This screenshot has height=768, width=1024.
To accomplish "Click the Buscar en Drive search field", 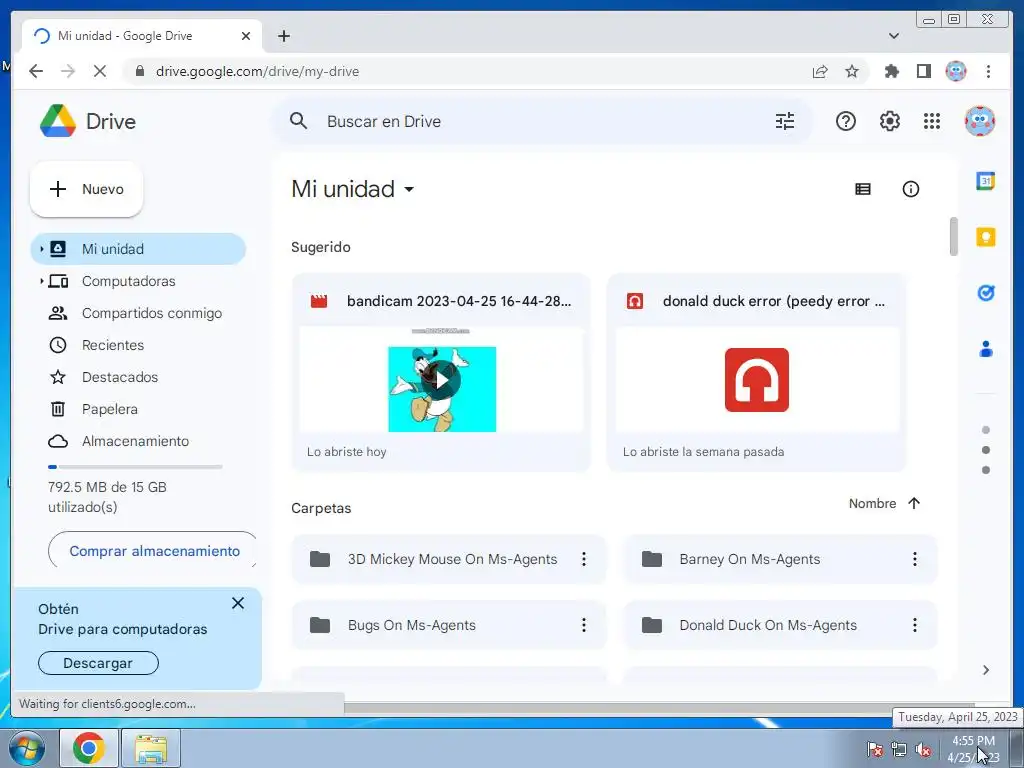I will click(x=542, y=121).
